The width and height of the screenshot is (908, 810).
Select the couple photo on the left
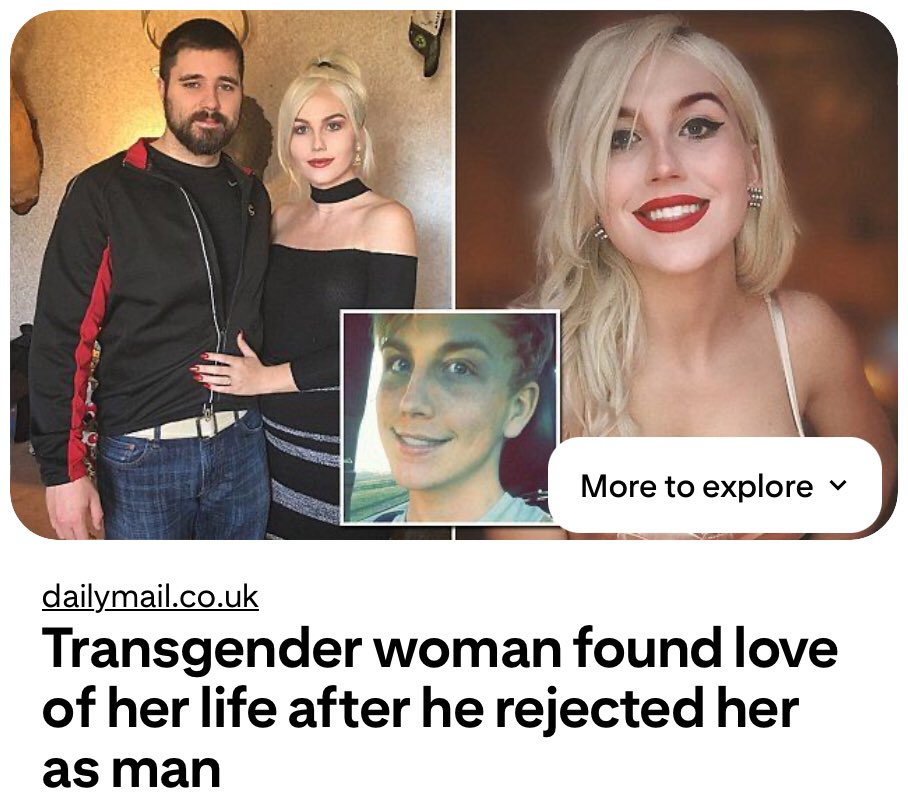click(230, 274)
